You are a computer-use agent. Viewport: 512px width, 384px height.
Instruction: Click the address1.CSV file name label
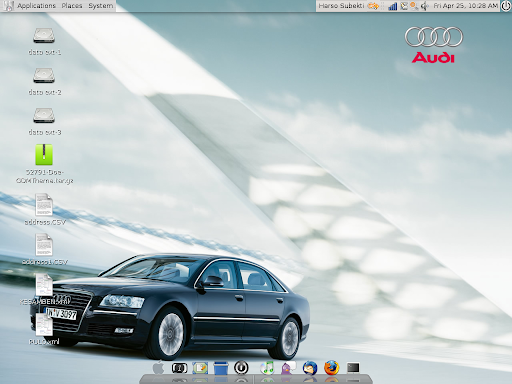click(45, 262)
